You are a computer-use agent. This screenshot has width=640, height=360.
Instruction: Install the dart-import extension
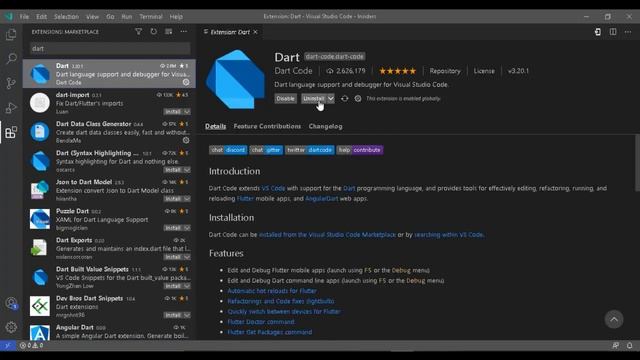[173, 111]
